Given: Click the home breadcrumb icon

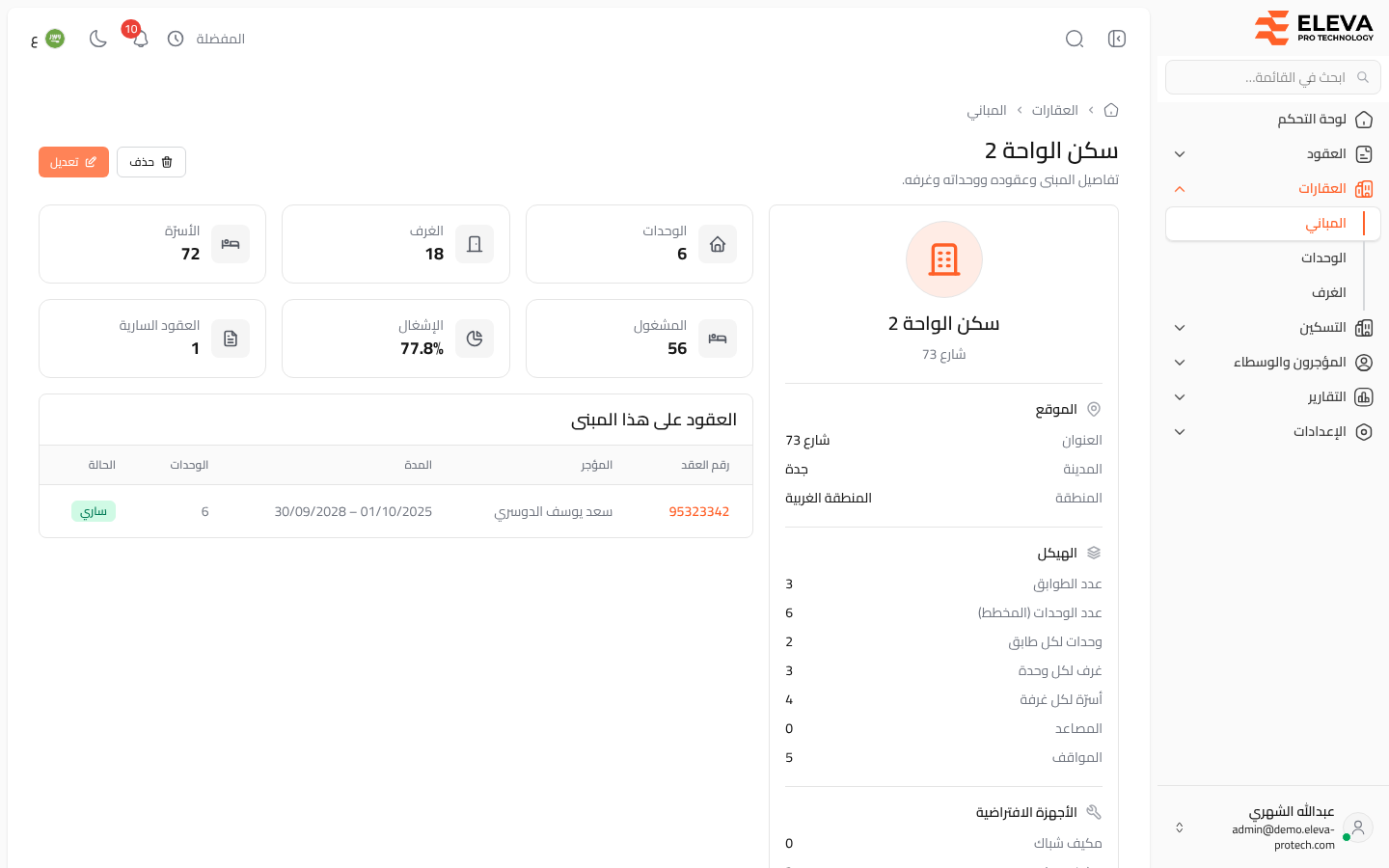Looking at the screenshot, I should (x=1111, y=110).
